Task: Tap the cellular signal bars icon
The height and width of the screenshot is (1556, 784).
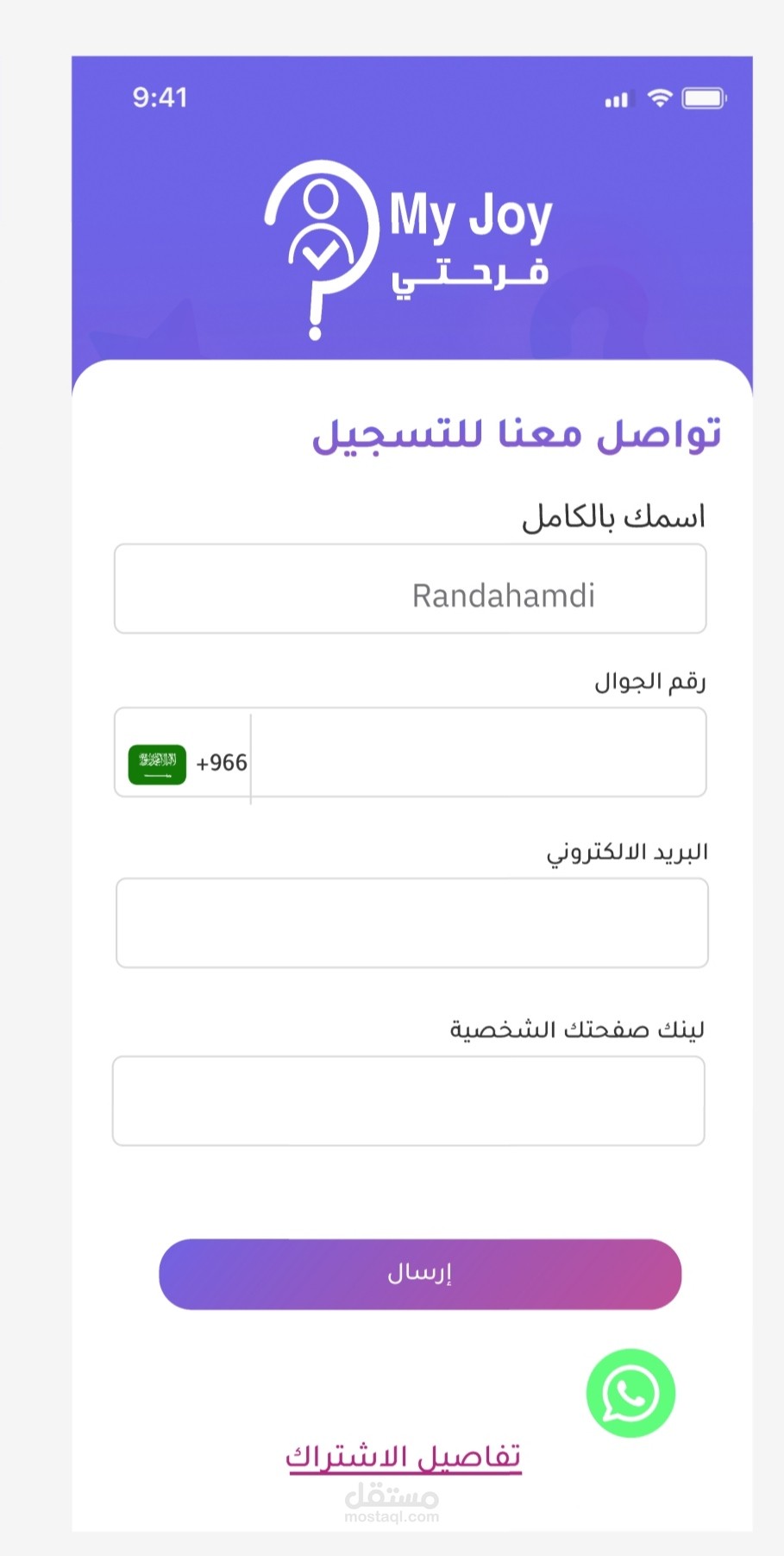Action: coord(617,100)
